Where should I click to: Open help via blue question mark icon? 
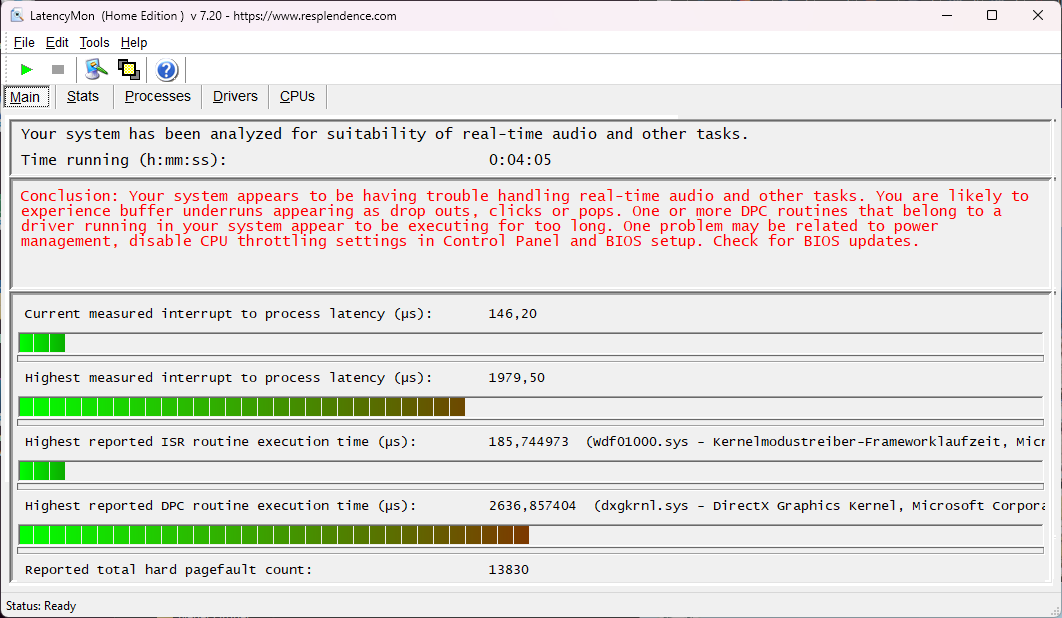click(167, 70)
